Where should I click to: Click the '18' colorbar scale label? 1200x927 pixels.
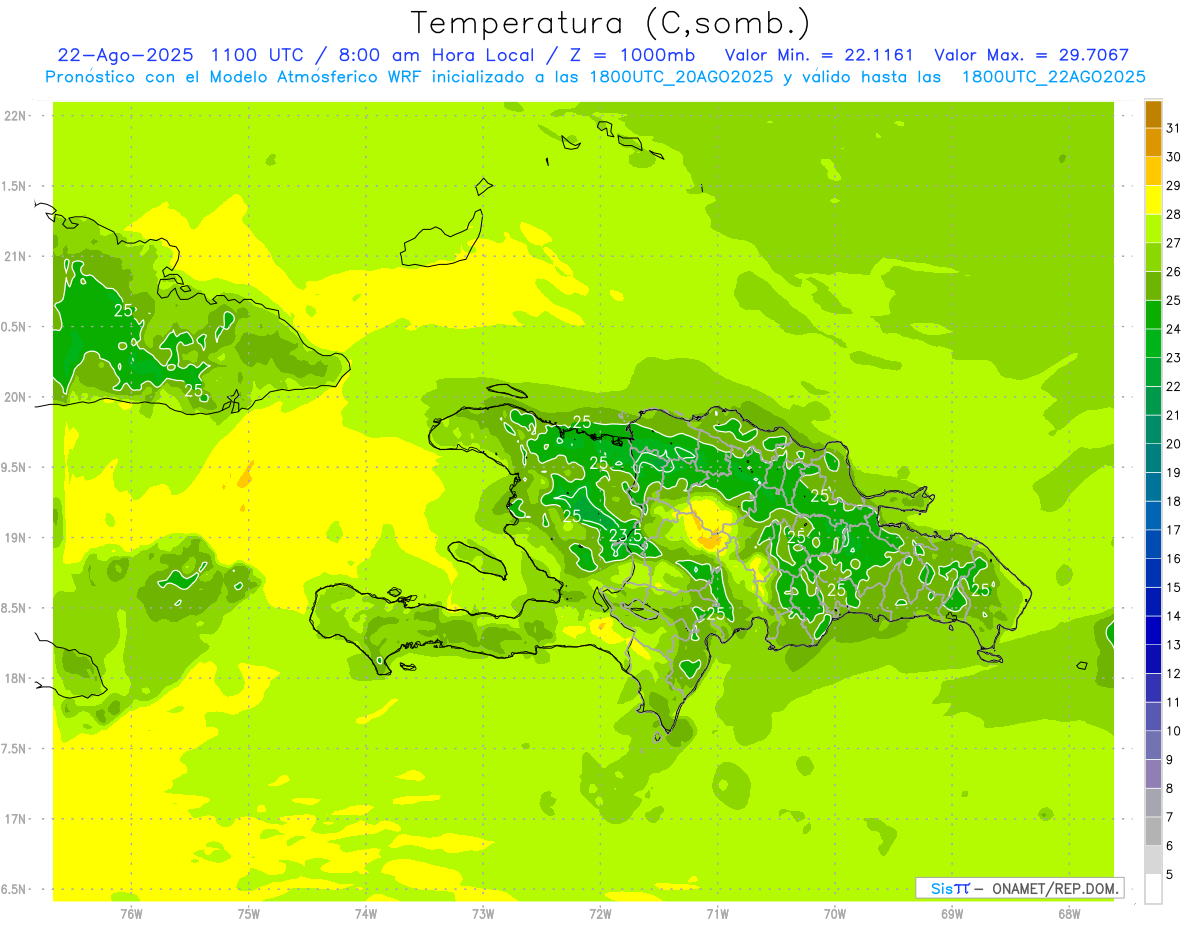tap(1174, 501)
